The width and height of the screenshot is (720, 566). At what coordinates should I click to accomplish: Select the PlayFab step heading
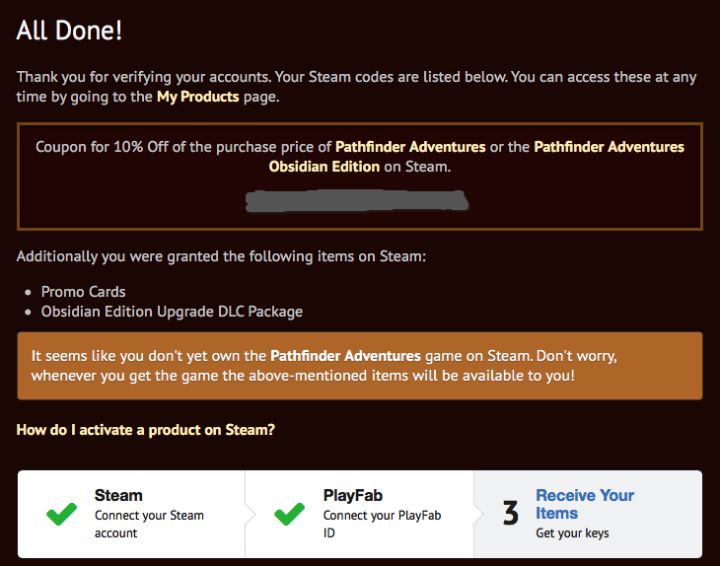coord(351,495)
